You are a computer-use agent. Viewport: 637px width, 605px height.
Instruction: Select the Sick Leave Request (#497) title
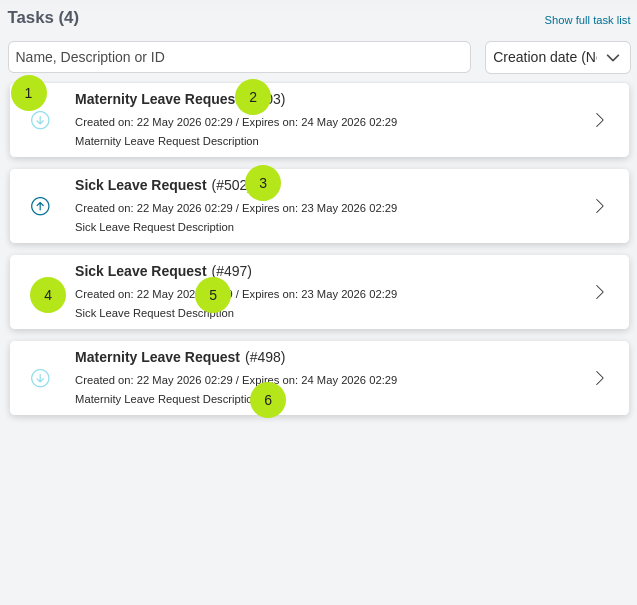(x=163, y=271)
